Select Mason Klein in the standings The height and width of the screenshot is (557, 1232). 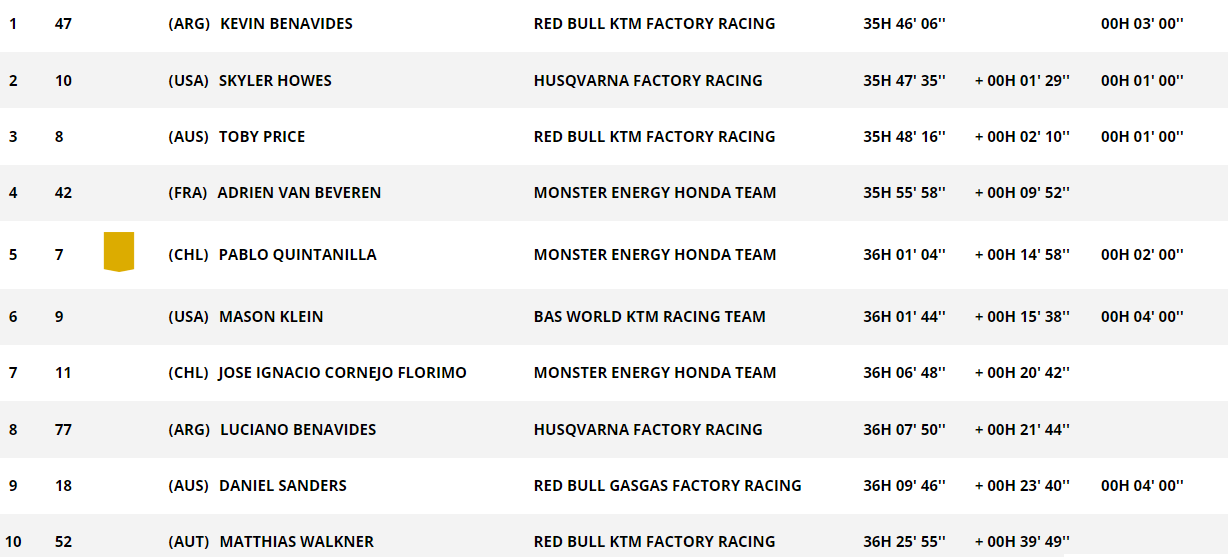[271, 316]
